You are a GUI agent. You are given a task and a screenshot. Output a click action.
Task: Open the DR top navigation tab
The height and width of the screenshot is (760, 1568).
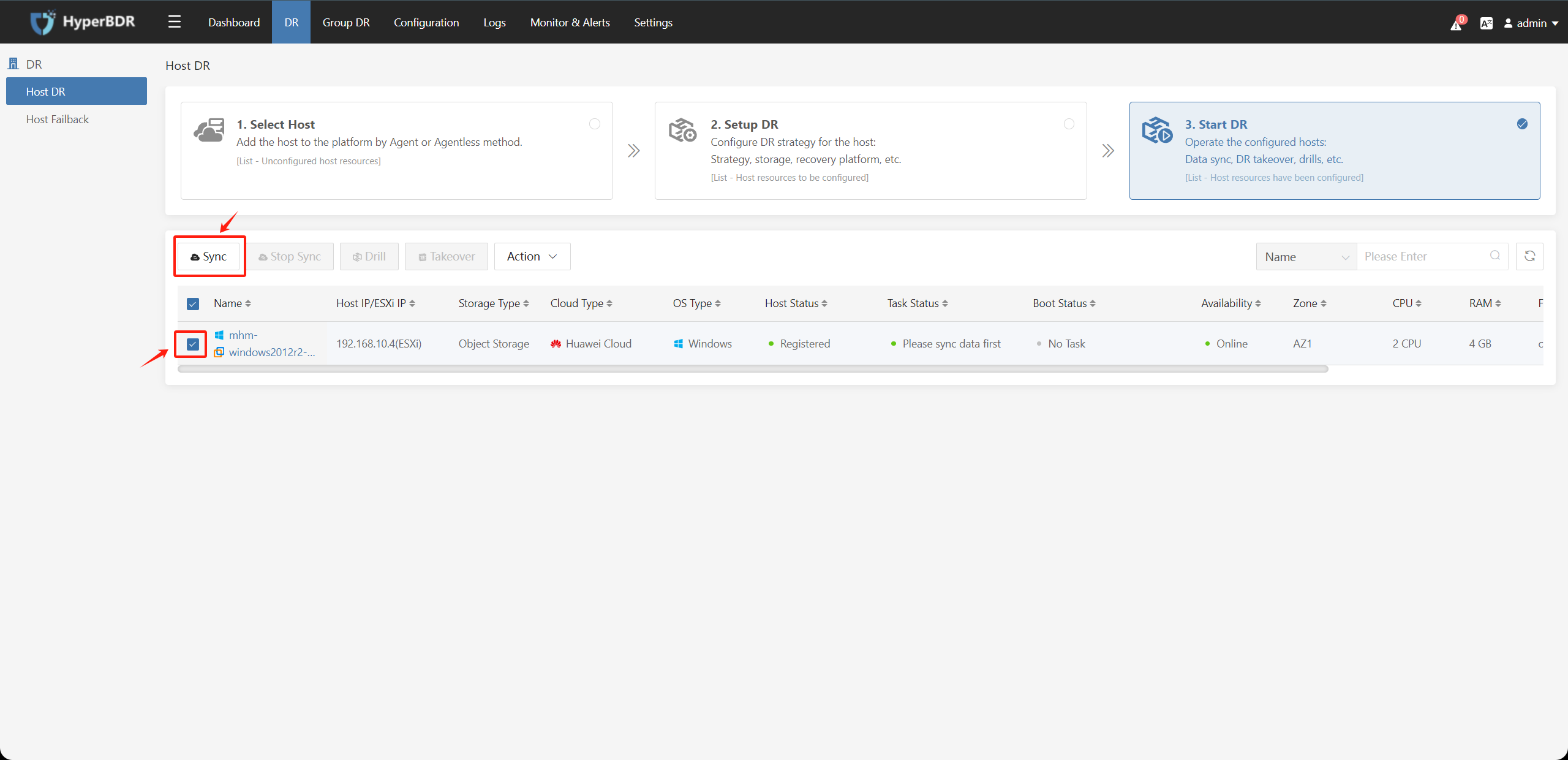pyautogui.click(x=291, y=21)
